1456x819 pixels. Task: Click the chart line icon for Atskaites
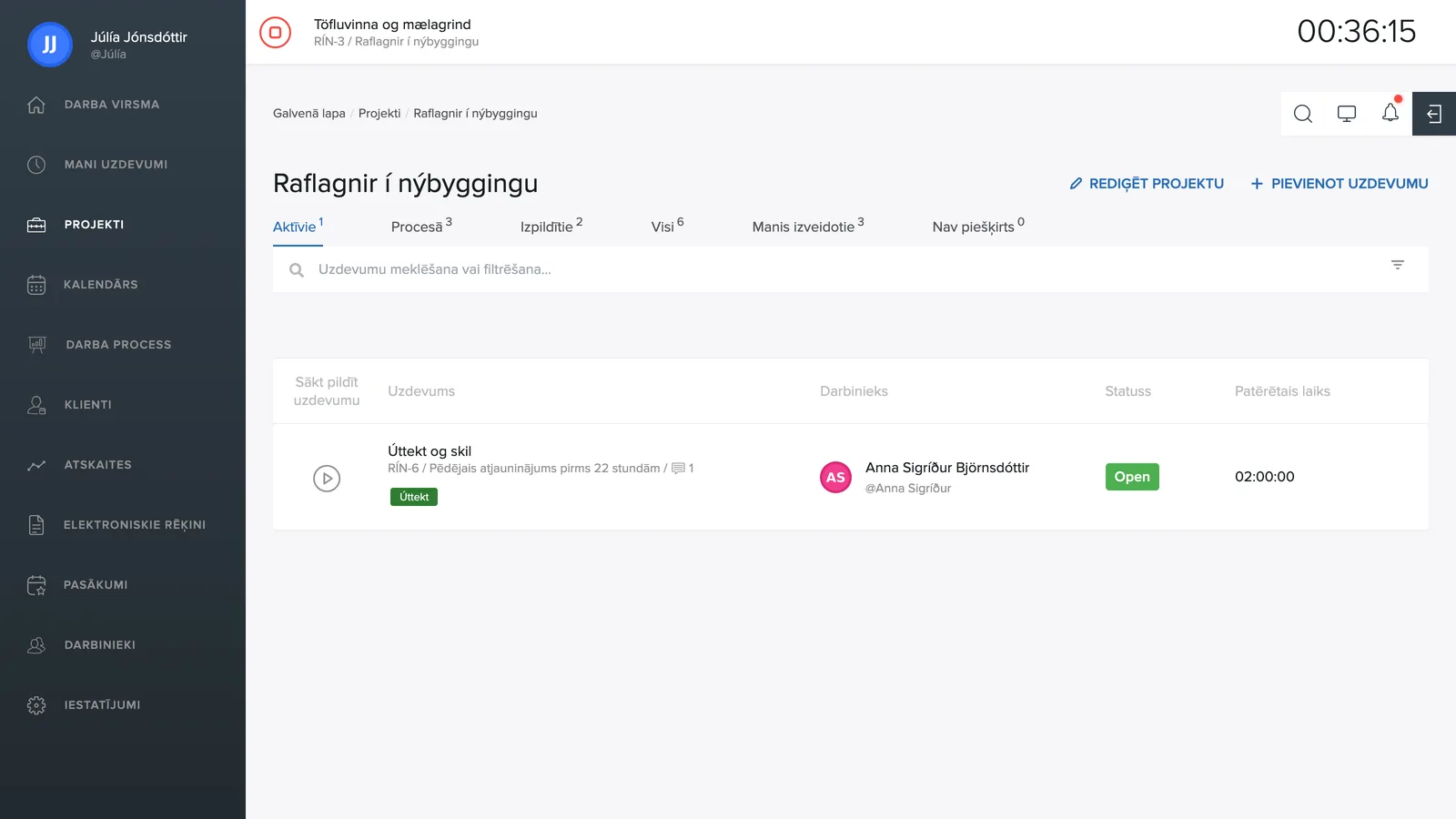36,465
